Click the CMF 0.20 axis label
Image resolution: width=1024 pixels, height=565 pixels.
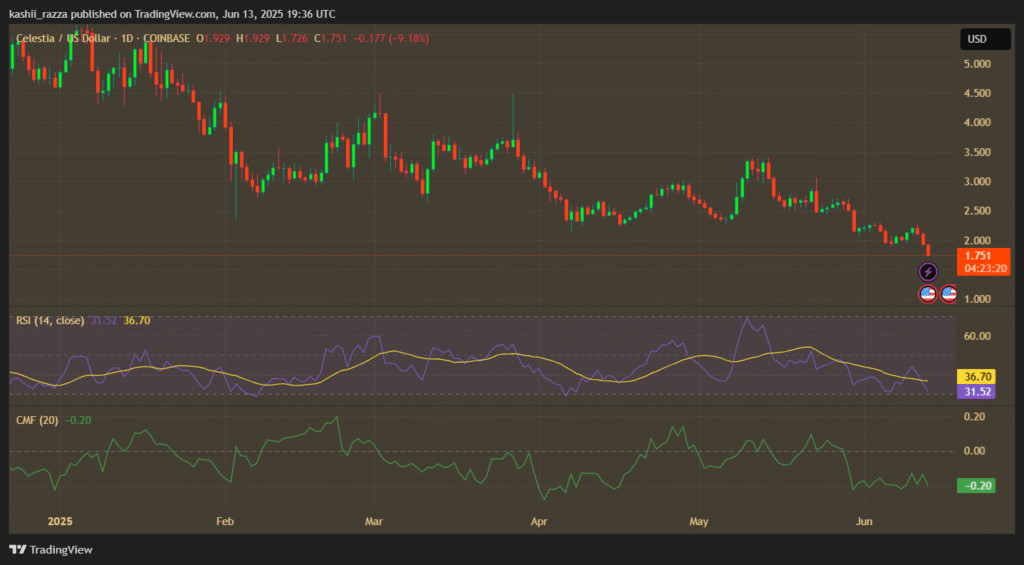[x=975, y=417]
